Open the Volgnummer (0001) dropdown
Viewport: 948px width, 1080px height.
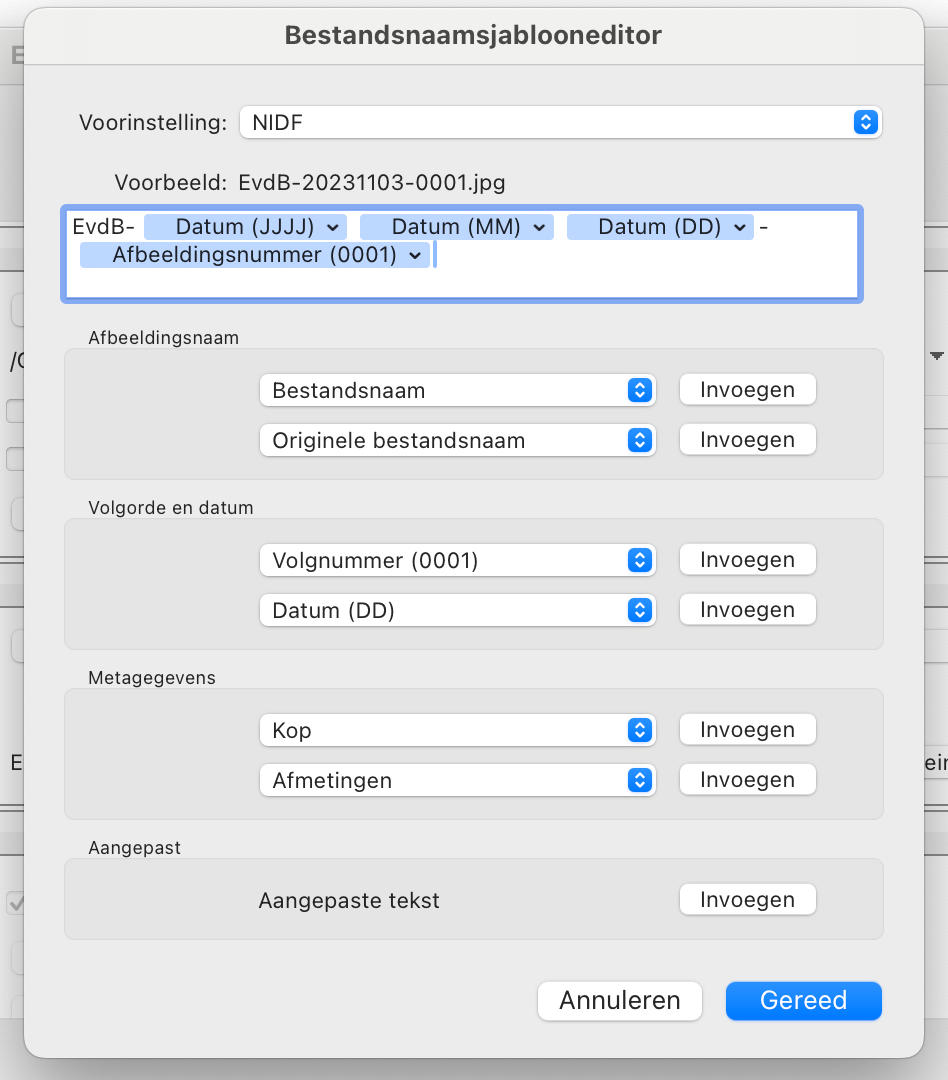[x=457, y=561]
